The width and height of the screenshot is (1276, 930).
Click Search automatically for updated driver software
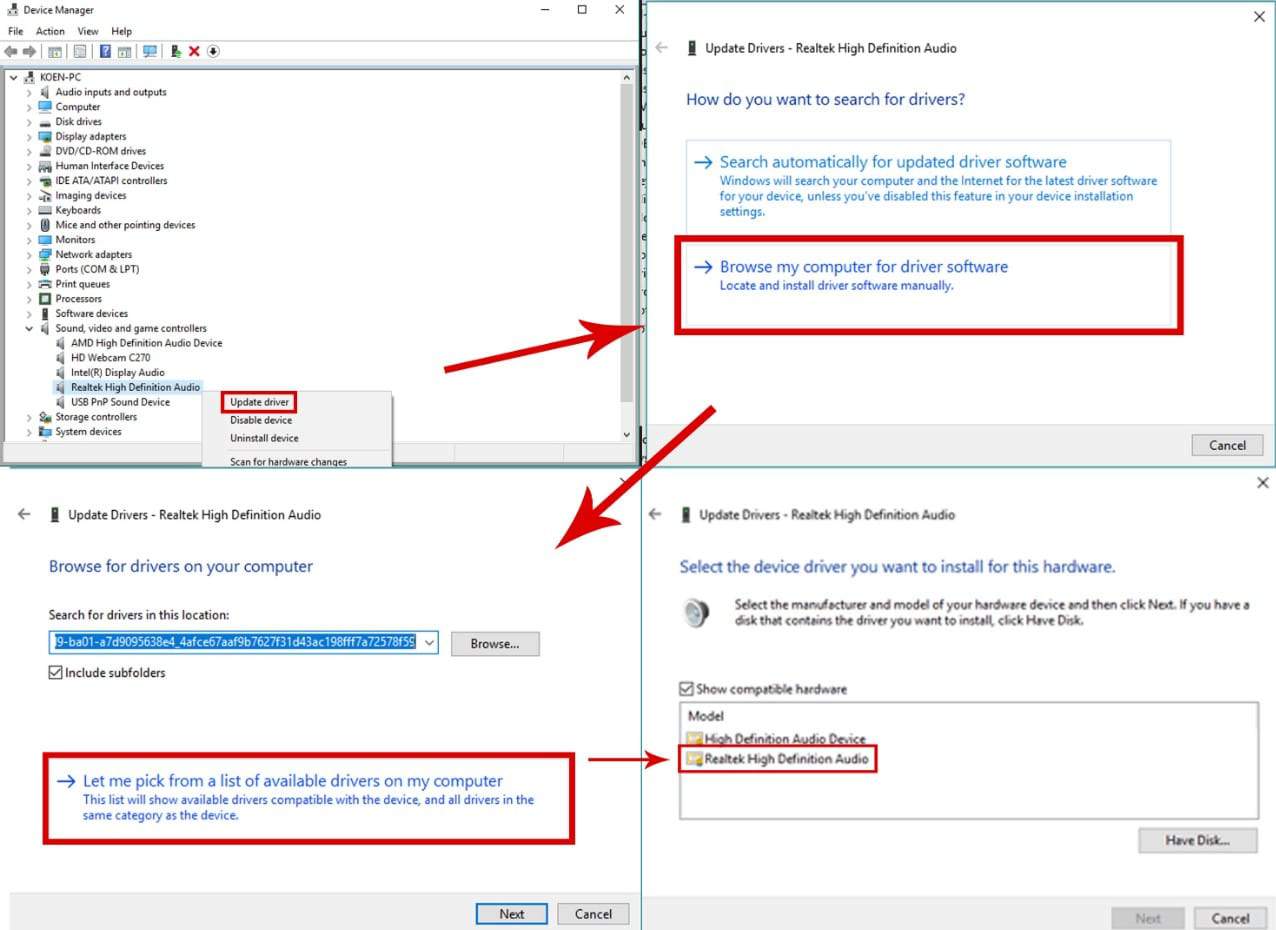pyautogui.click(x=893, y=162)
